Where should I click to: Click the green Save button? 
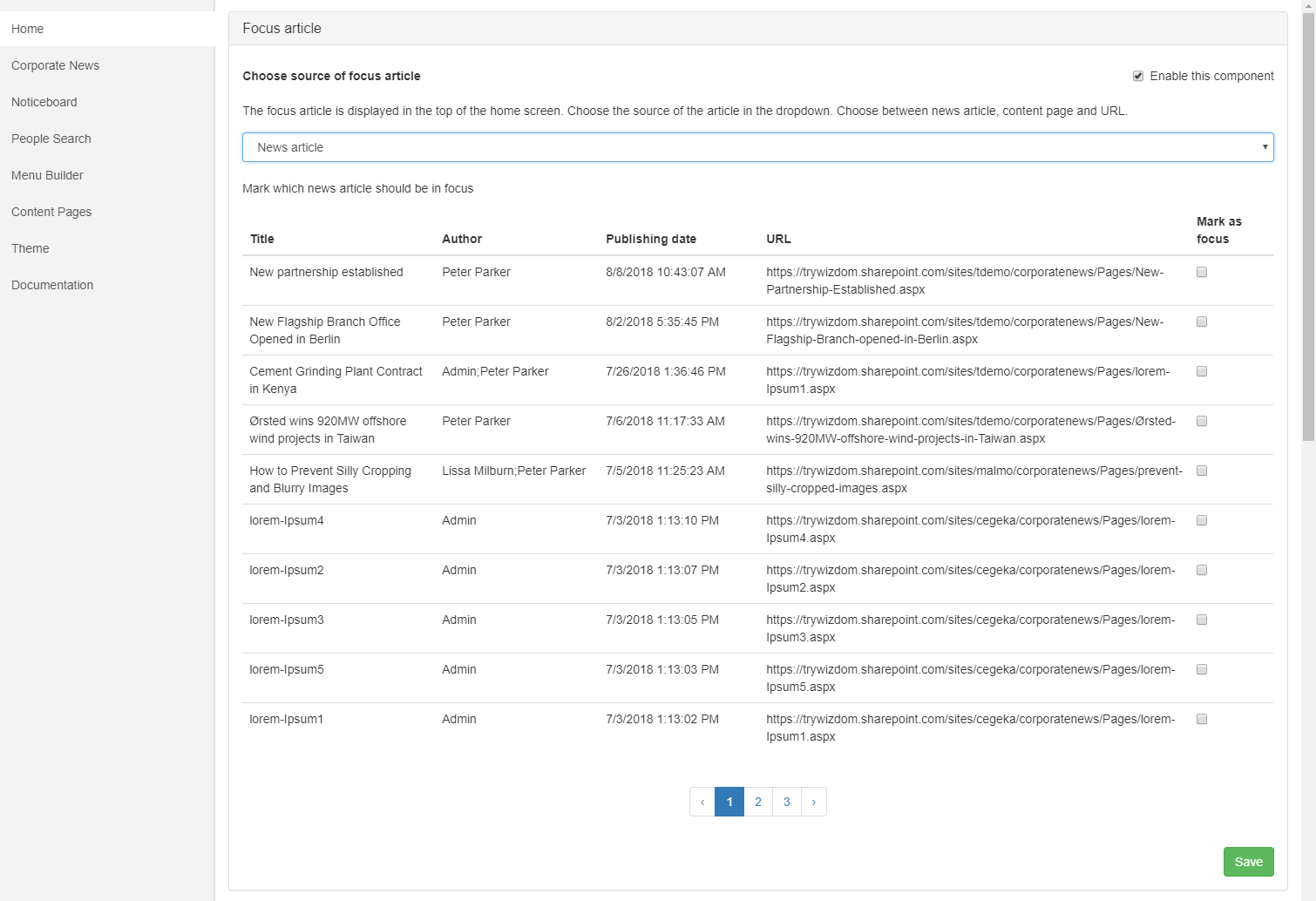pos(1248,862)
